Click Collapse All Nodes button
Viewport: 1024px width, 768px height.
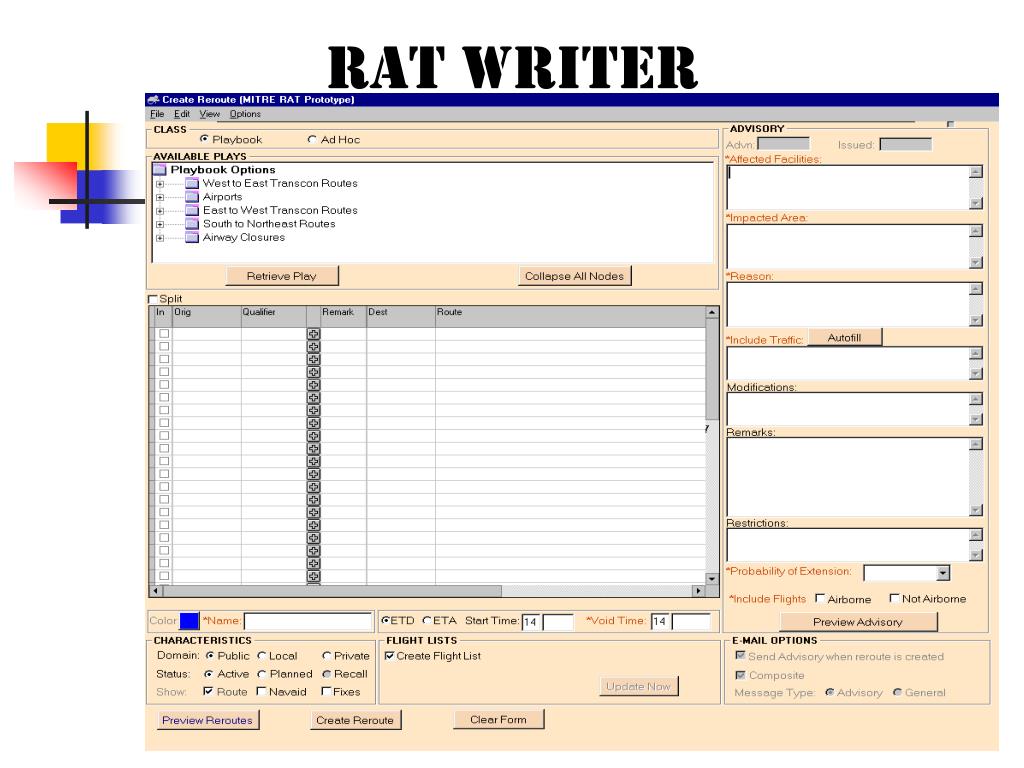point(574,276)
